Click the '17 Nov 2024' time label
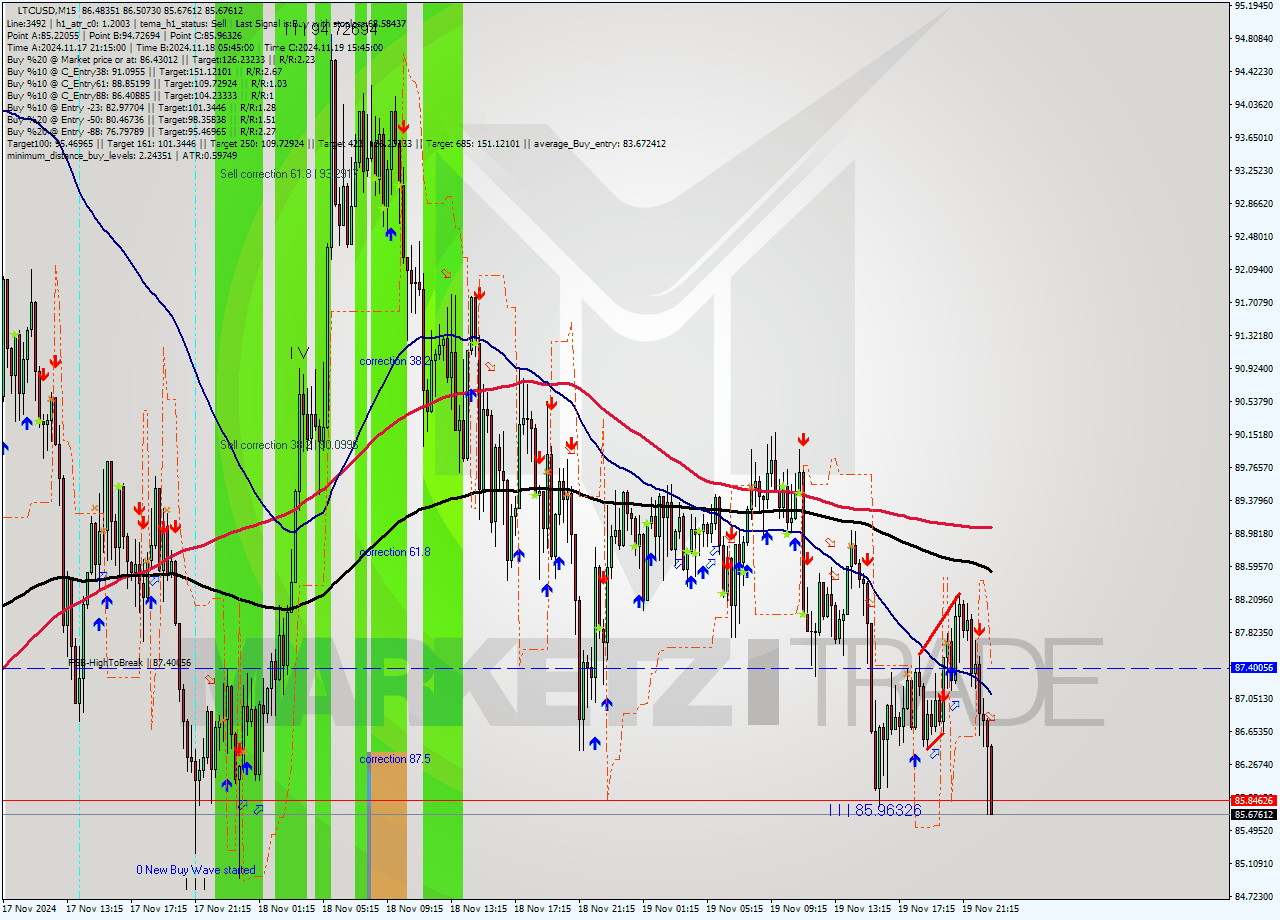This screenshot has height=920, width=1280. [30, 909]
